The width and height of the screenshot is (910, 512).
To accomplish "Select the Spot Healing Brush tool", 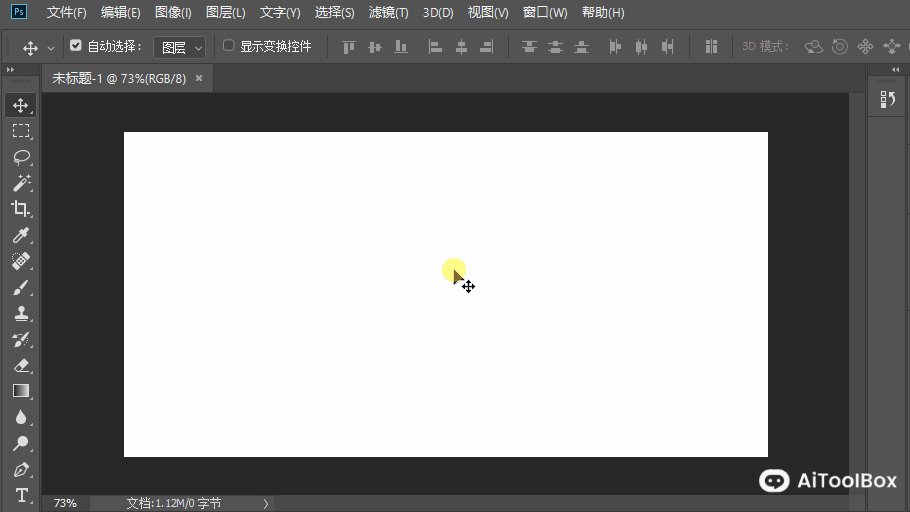I will (x=21, y=261).
